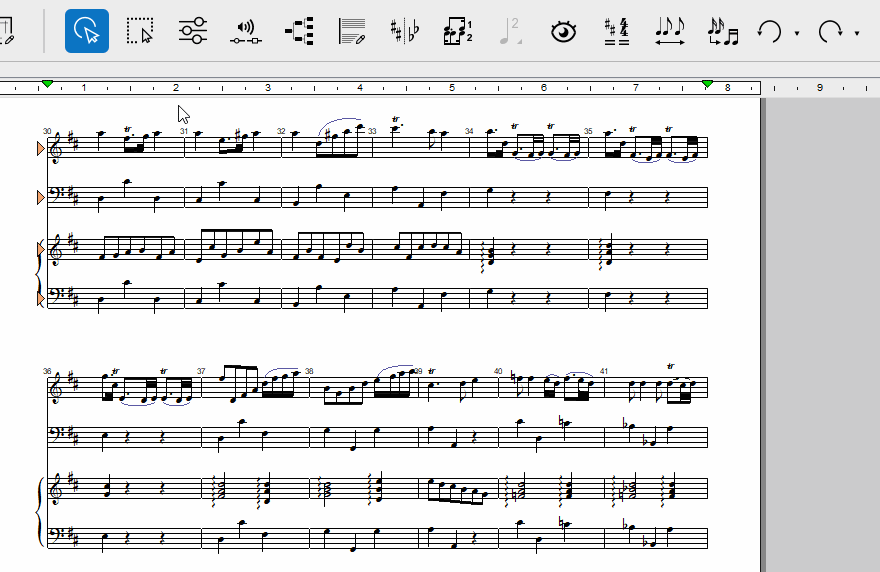Click the left green margin marker on ruler
880x572 pixels.
48,84
